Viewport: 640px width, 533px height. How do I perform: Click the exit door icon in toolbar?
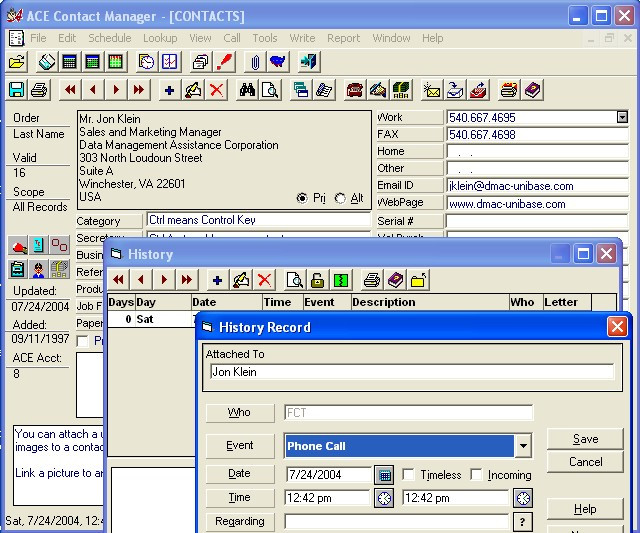pyautogui.click(x=308, y=62)
